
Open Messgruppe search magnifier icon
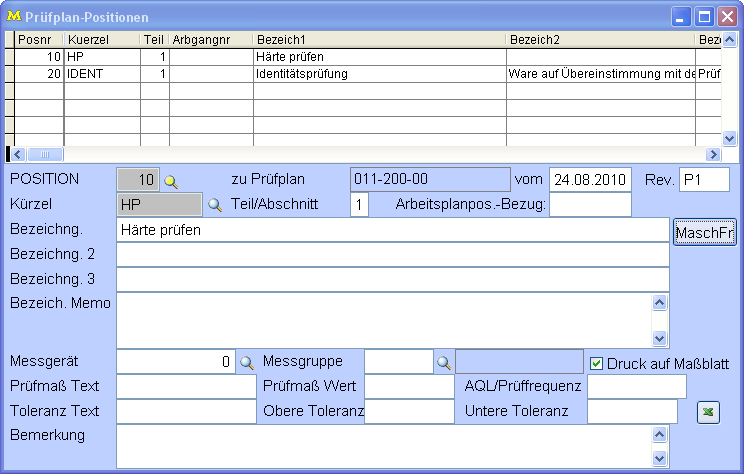coord(444,363)
